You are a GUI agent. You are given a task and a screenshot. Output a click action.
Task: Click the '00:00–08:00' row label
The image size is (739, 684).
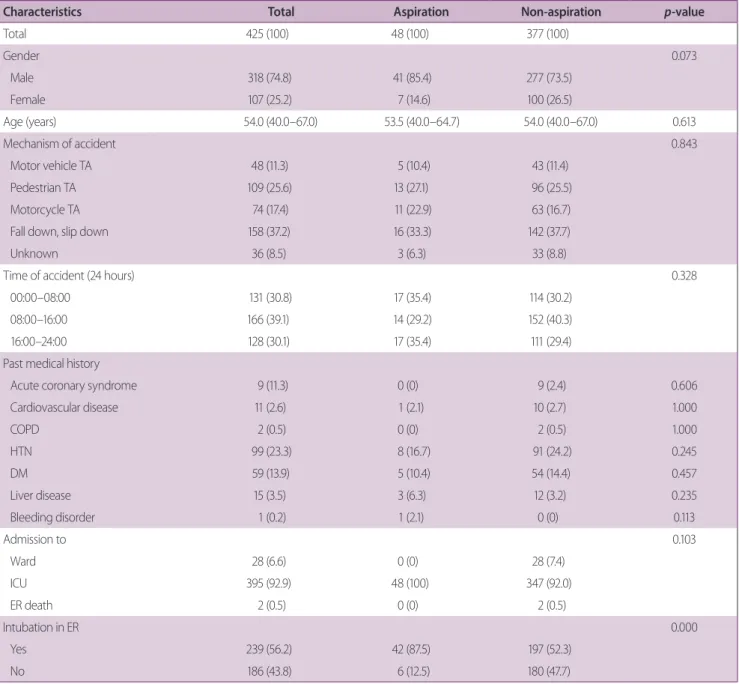(x=40, y=298)
